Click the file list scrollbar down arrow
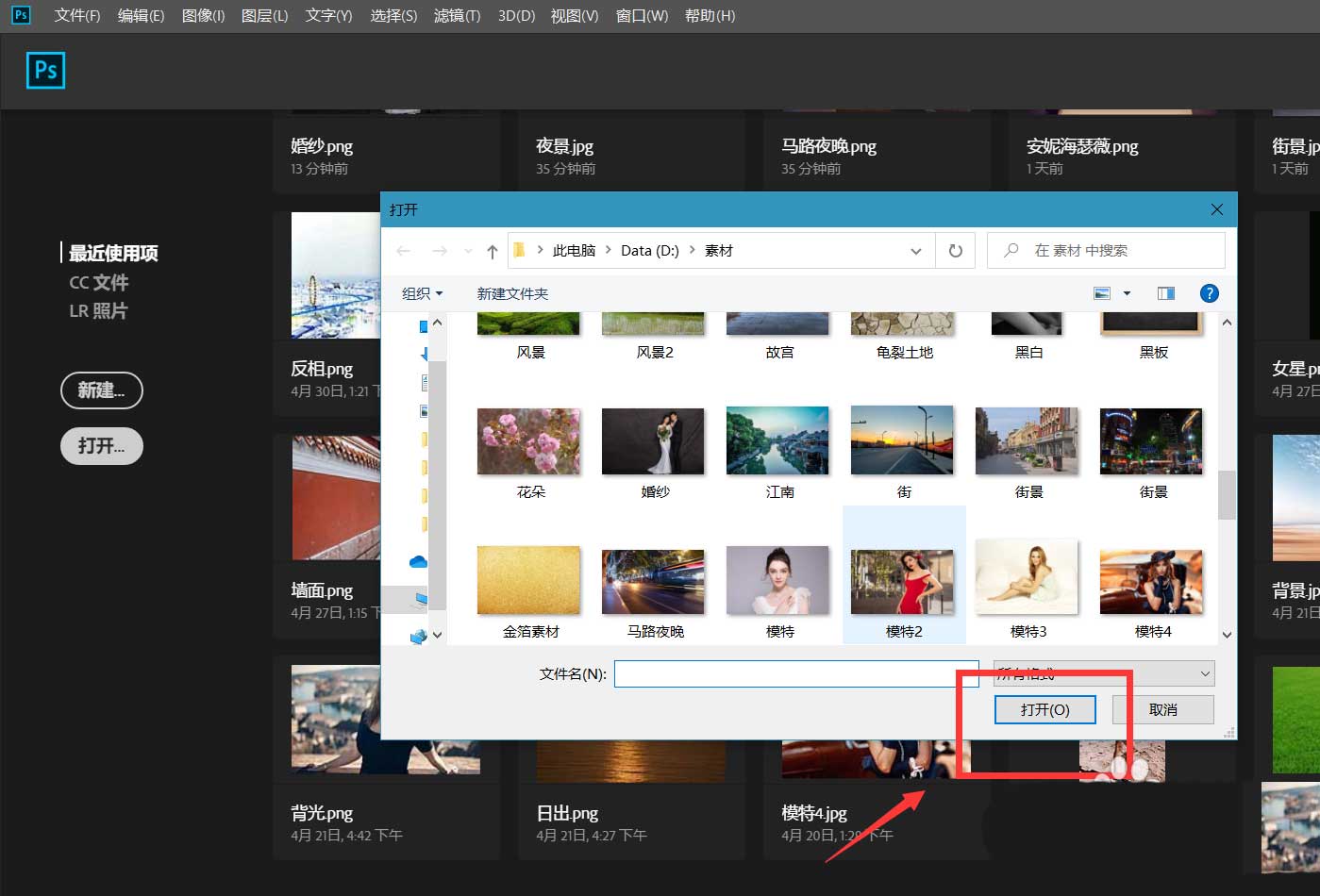This screenshot has height=896, width=1320. point(1227,635)
